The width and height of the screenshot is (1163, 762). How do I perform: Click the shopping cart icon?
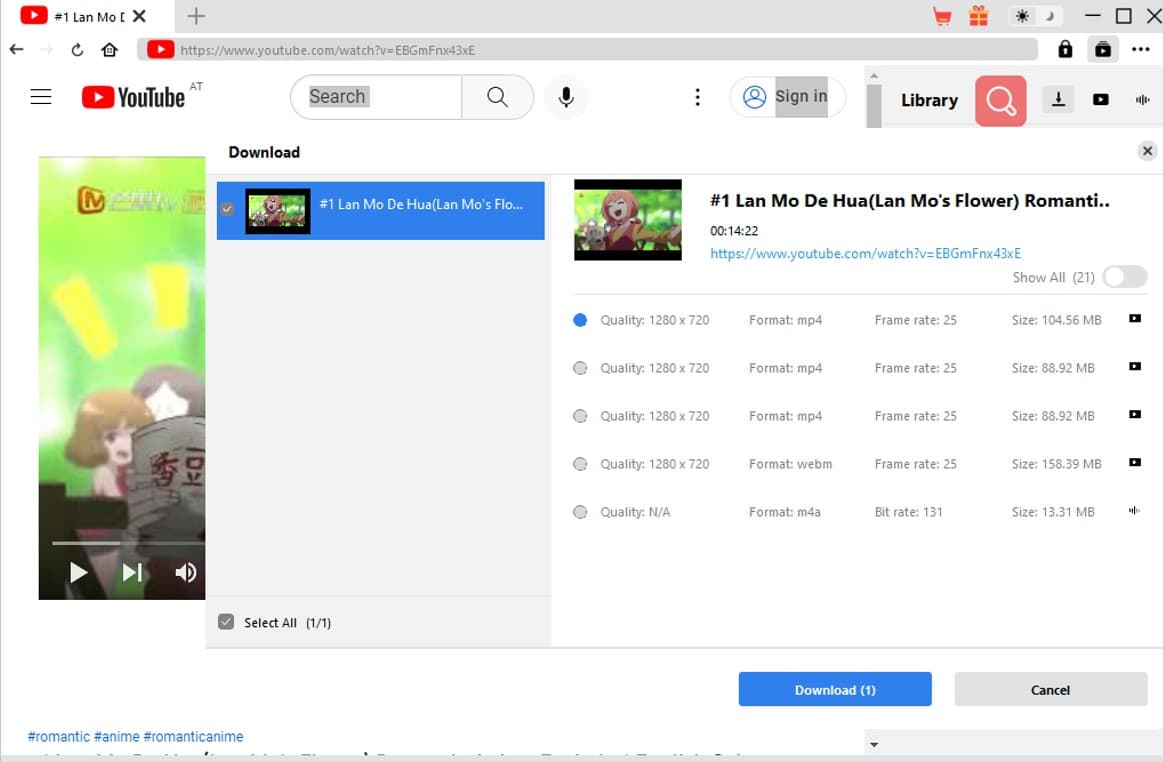click(x=941, y=16)
